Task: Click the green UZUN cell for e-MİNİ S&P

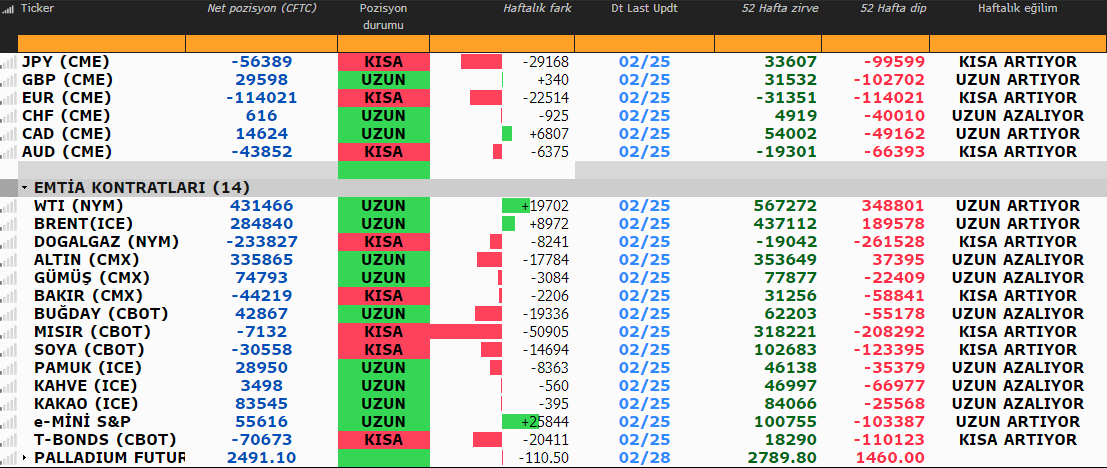Action: click(383, 422)
